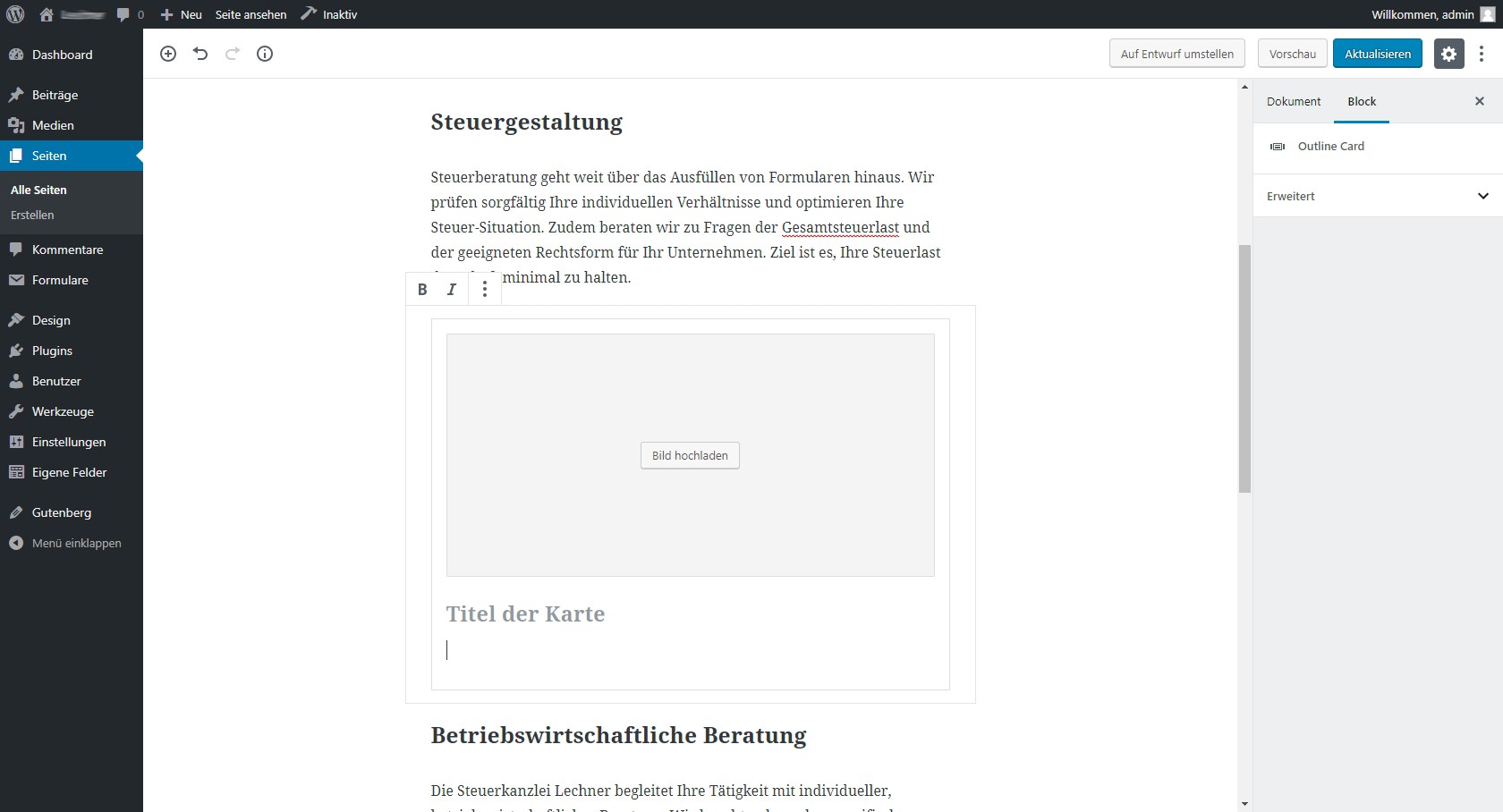Image resolution: width=1503 pixels, height=812 pixels.
Task: Apply italic formatting in block toolbar
Action: (x=452, y=289)
